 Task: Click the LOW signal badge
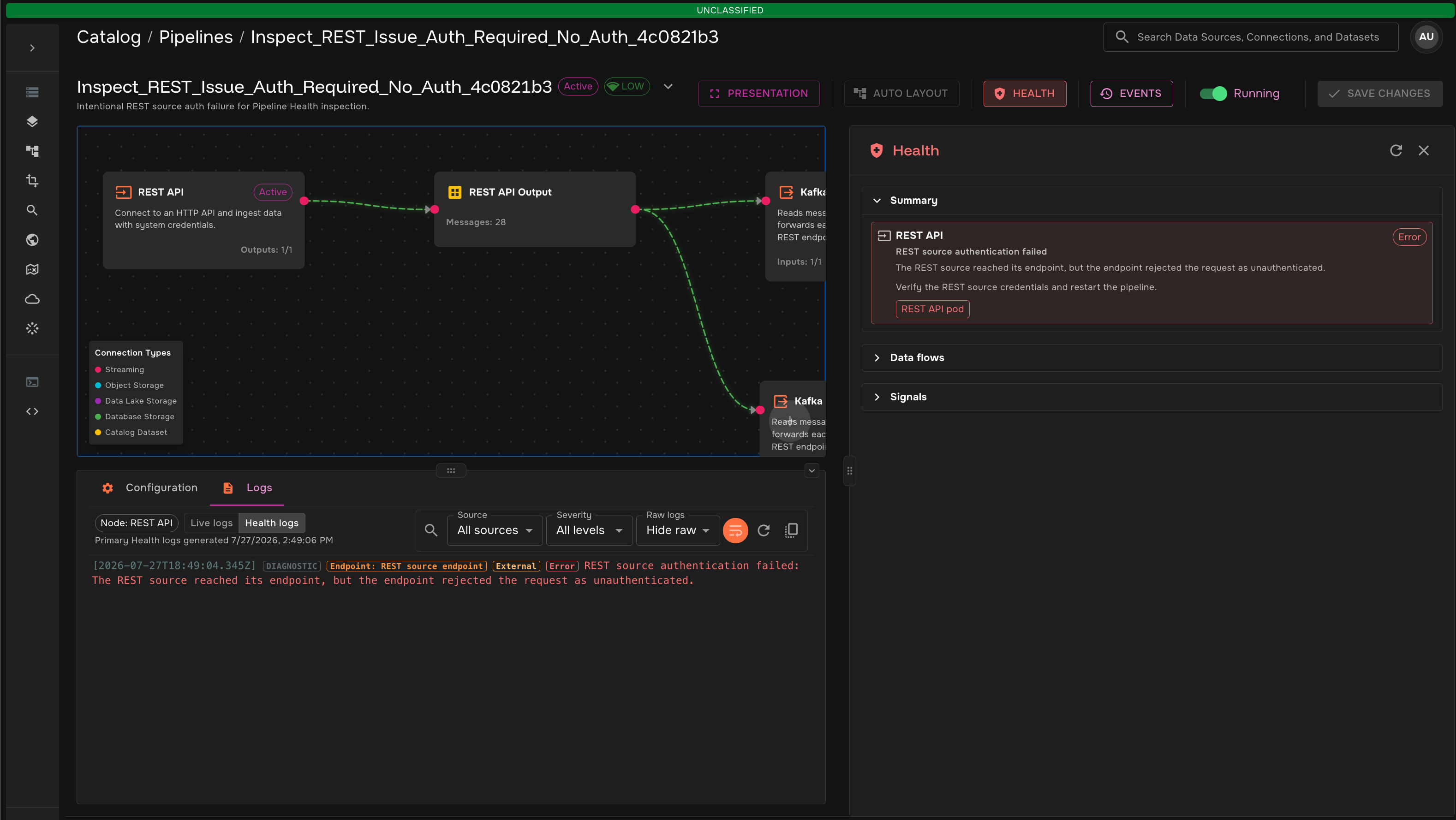point(627,86)
